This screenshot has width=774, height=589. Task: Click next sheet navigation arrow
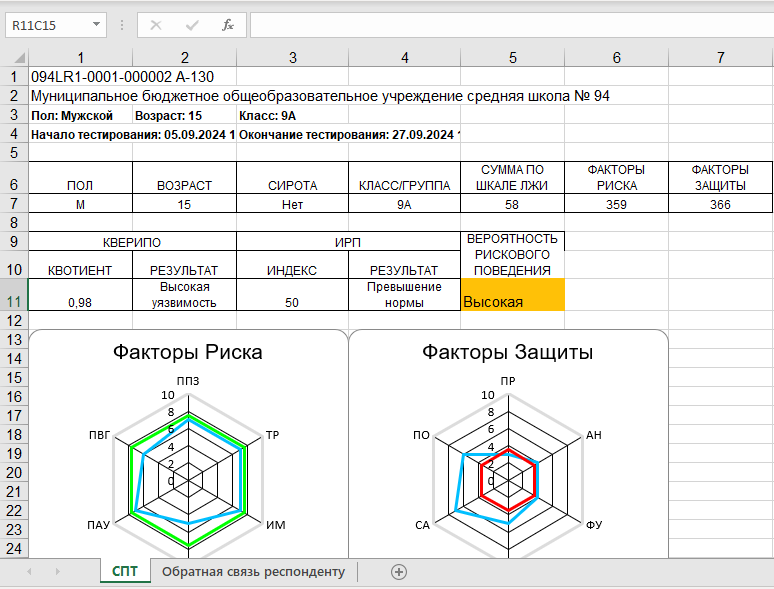[57, 572]
